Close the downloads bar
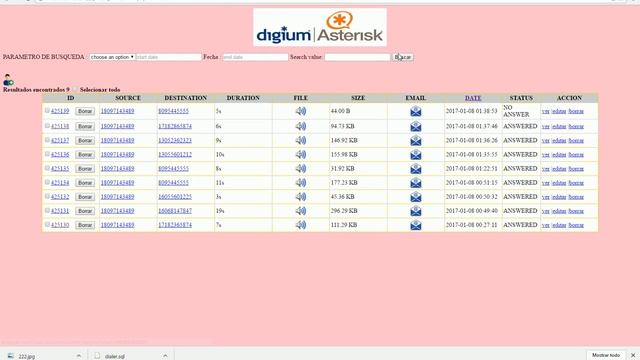The image size is (640, 360). [x=633, y=356]
